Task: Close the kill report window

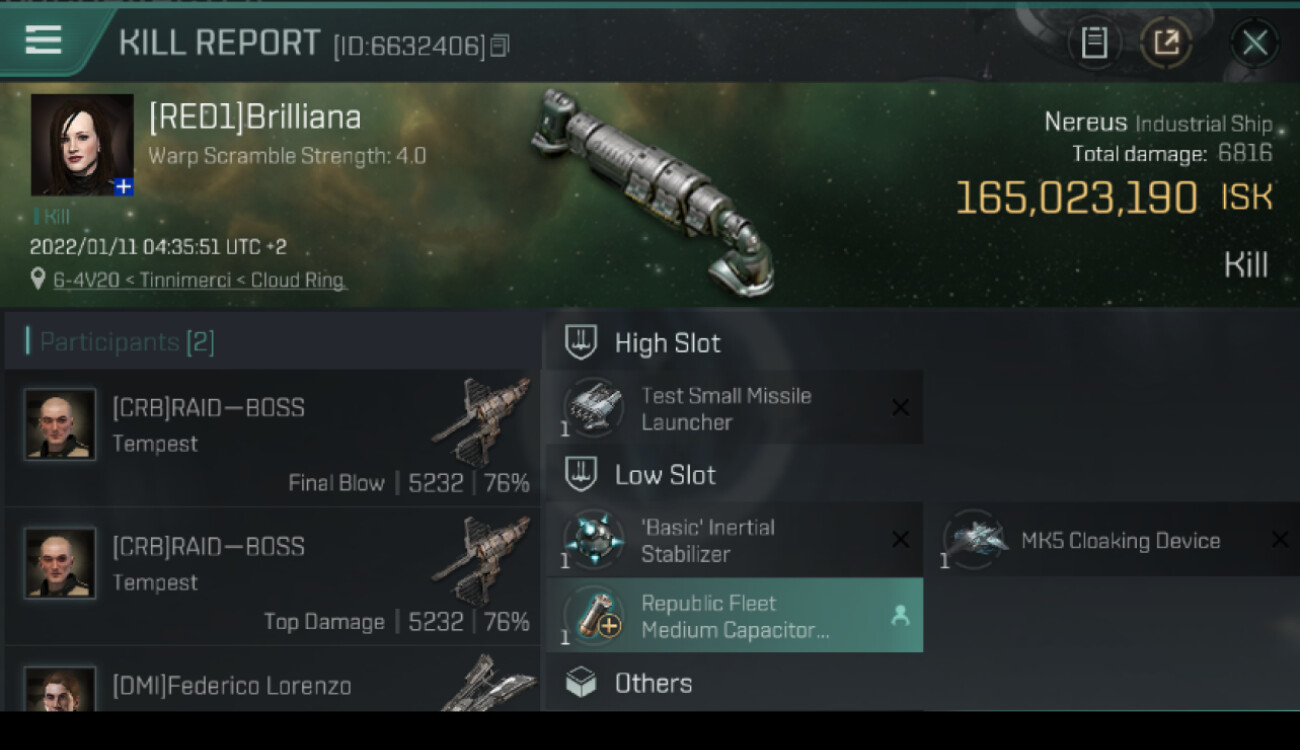Action: [1254, 43]
